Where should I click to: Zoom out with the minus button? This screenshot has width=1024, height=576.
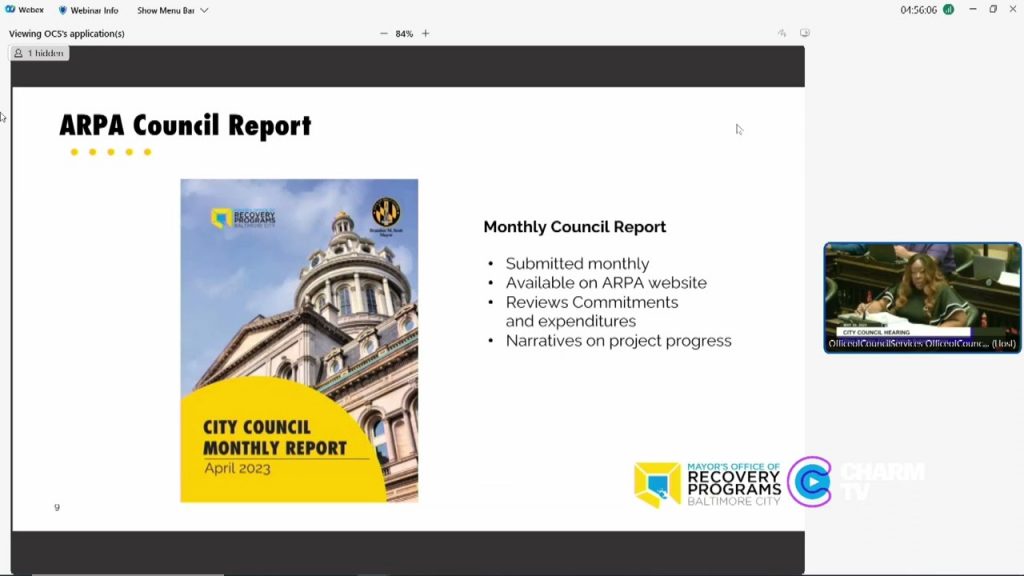coord(383,33)
